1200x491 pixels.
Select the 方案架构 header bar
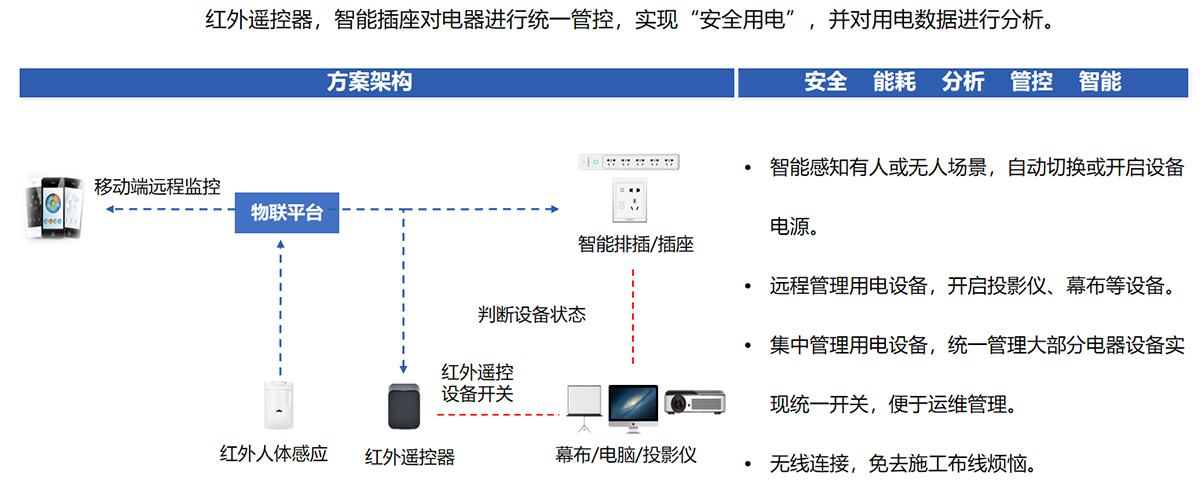click(369, 82)
